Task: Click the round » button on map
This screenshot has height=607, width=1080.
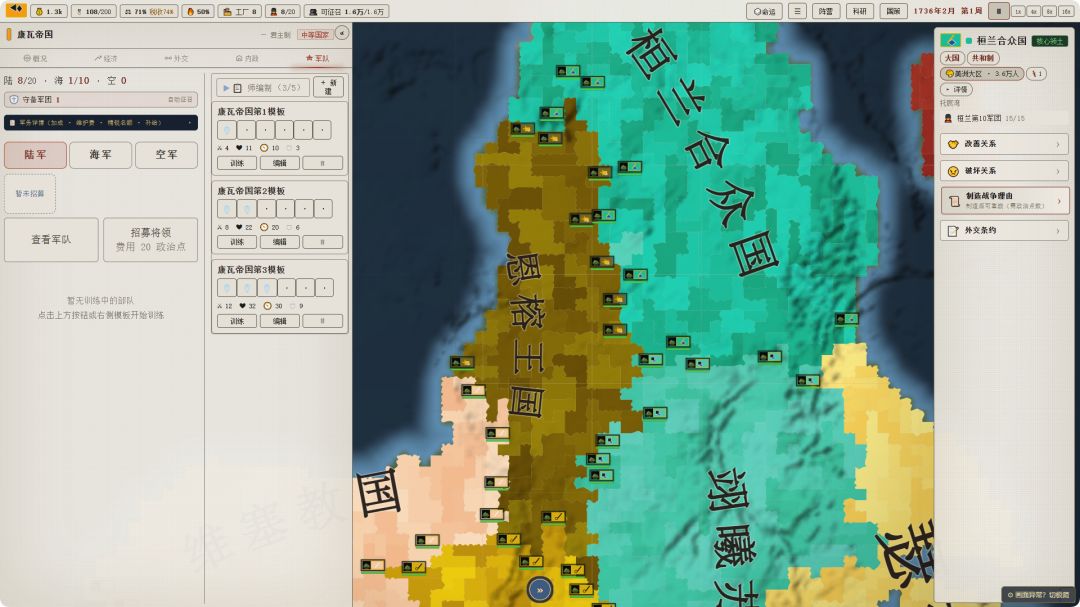Action: [x=540, y=590]
